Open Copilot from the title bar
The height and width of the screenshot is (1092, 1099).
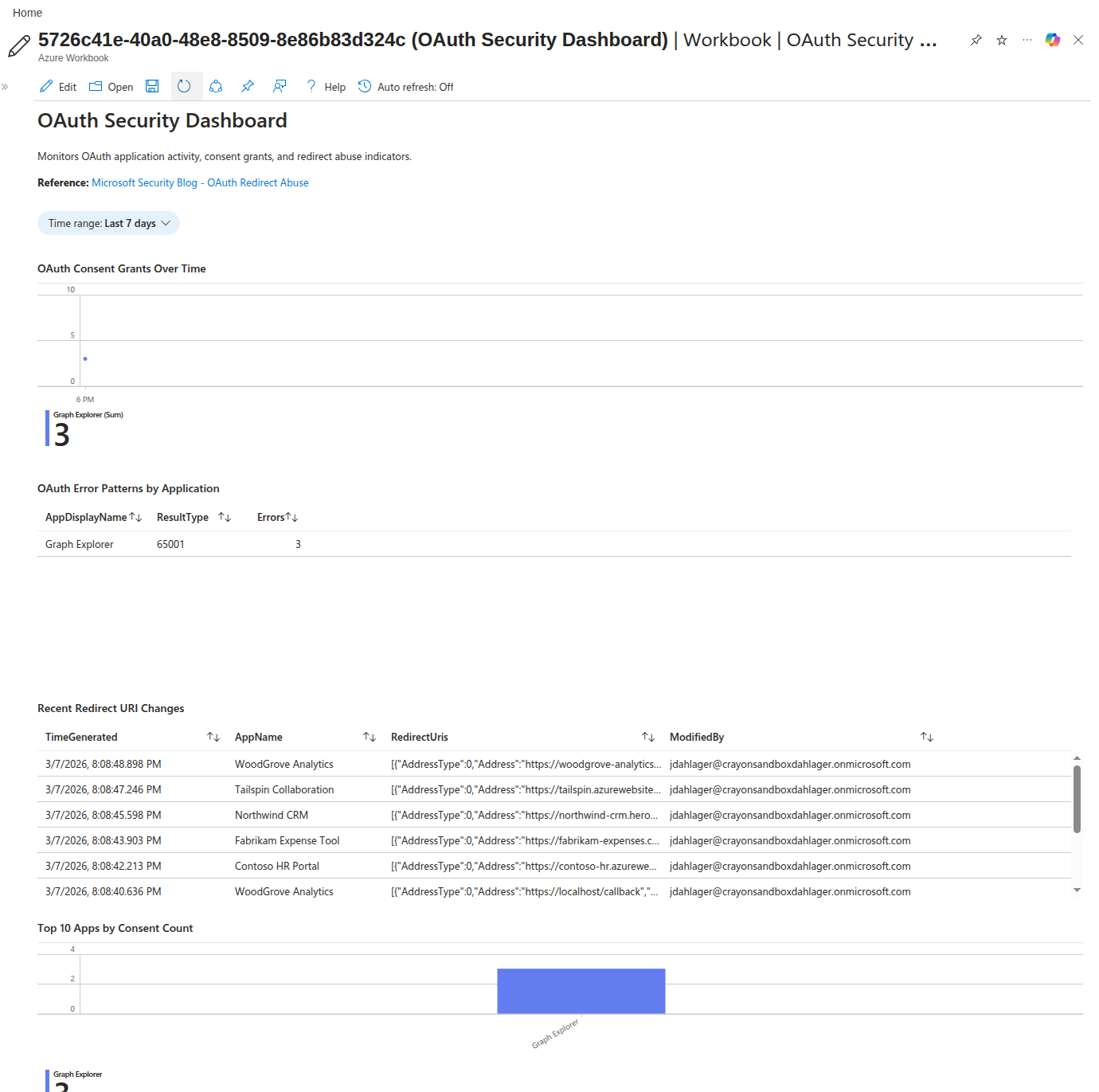[1053, 39]
